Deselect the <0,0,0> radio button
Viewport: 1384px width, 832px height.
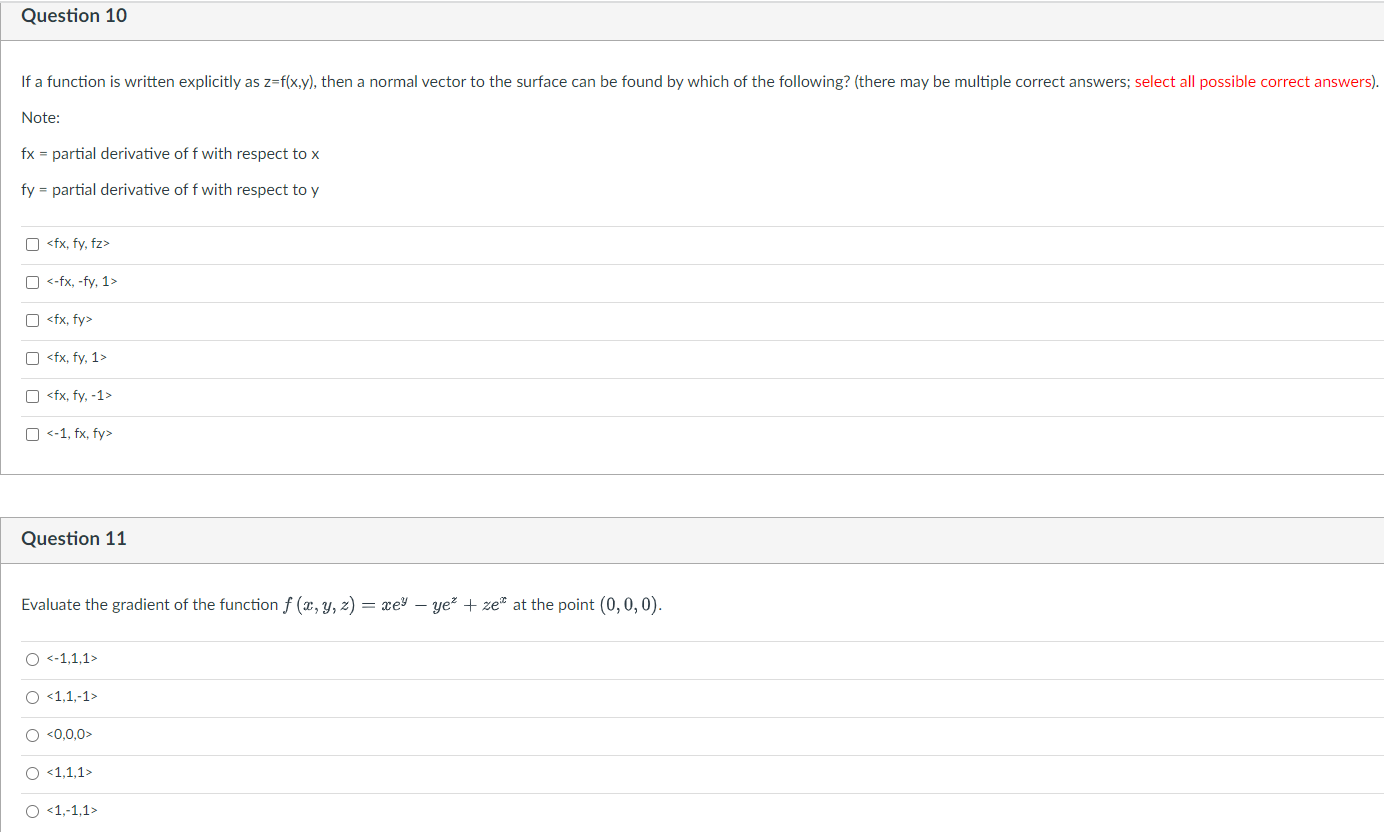[x=32, y=734]
